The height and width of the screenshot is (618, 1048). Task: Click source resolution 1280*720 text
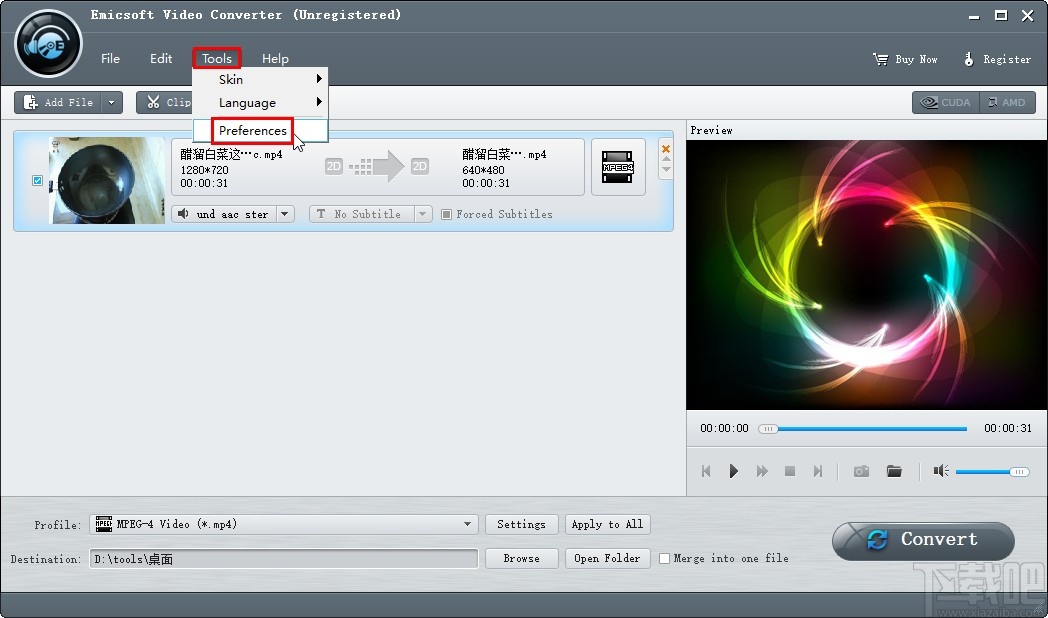[x=205, y=170]
